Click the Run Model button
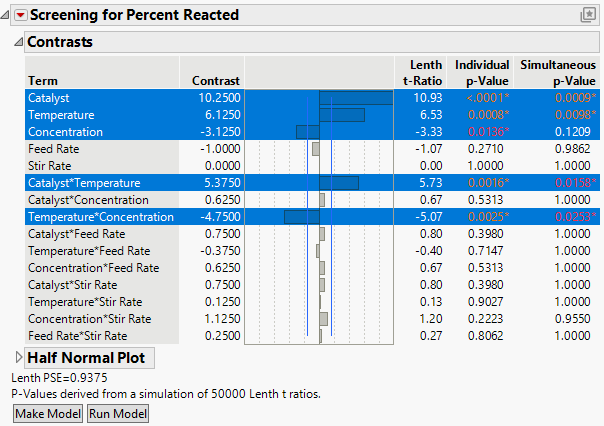 click(x=118, y=414)
